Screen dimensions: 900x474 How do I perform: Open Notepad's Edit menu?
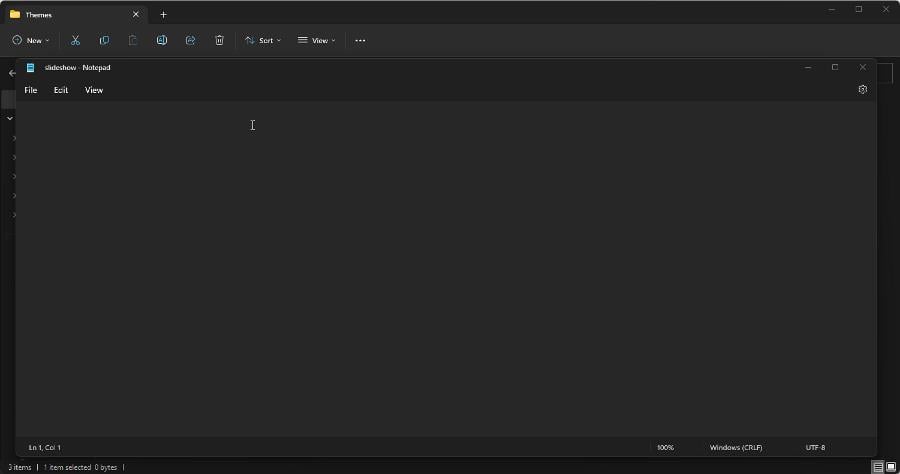tap(61, 90)
